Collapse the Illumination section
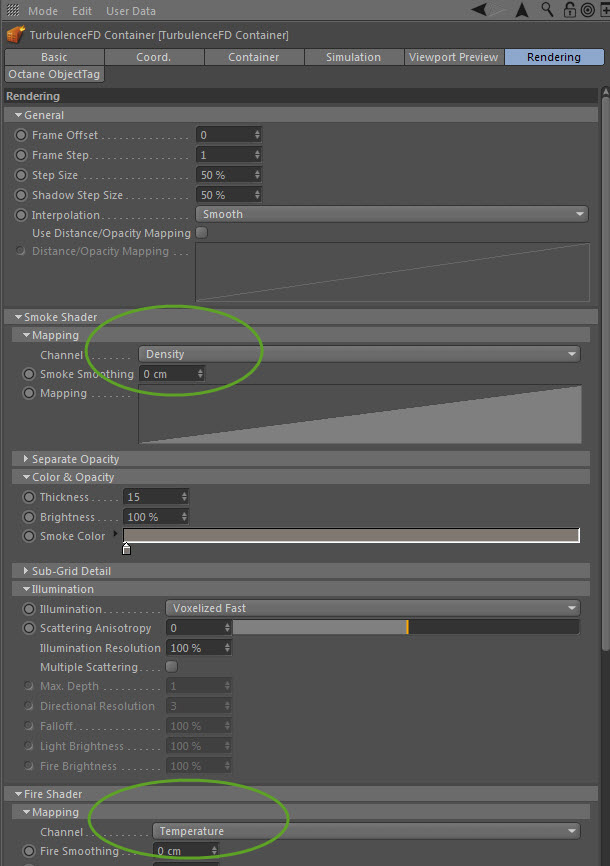Image resolution: width=610 pixels, height=866 pixels. 26,589
